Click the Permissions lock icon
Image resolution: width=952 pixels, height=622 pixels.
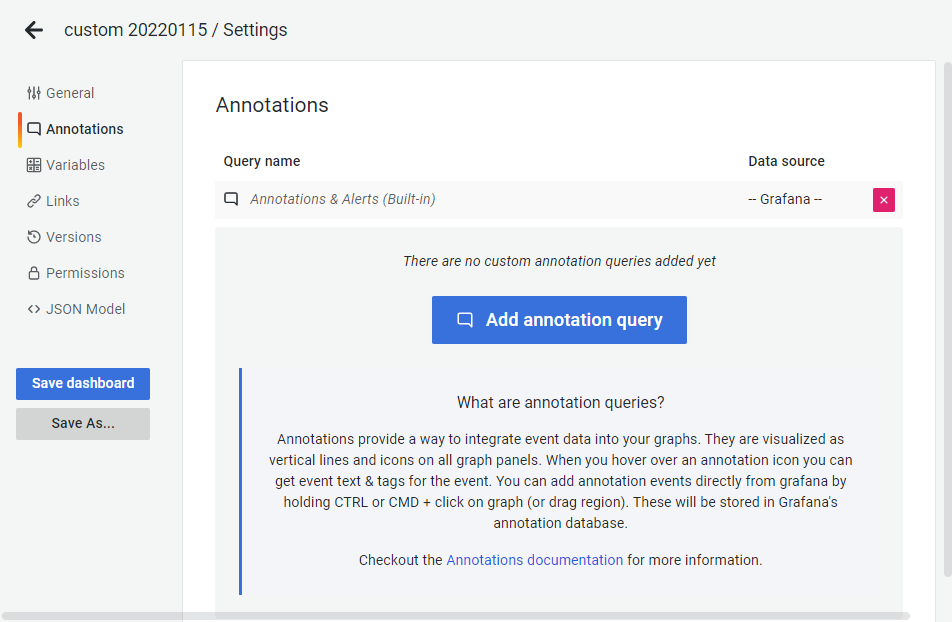33,272
